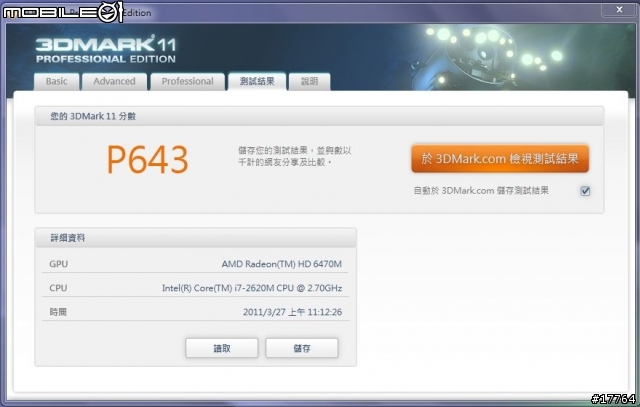
Task: Click the 自動於 3DMark.com 儲存測試結果 label
Action: click(x=481, y=191)
